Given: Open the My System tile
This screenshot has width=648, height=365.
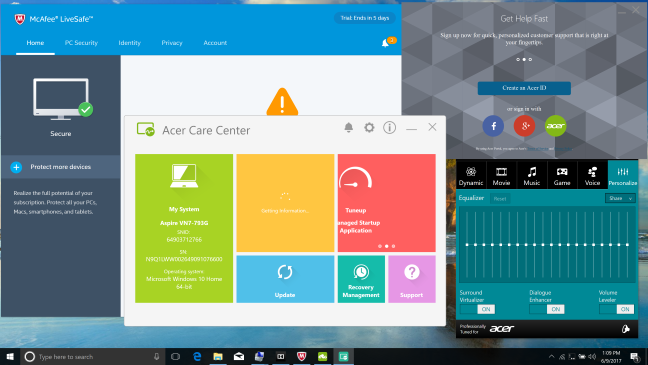Looking at the screenshot, I should 184,228.
